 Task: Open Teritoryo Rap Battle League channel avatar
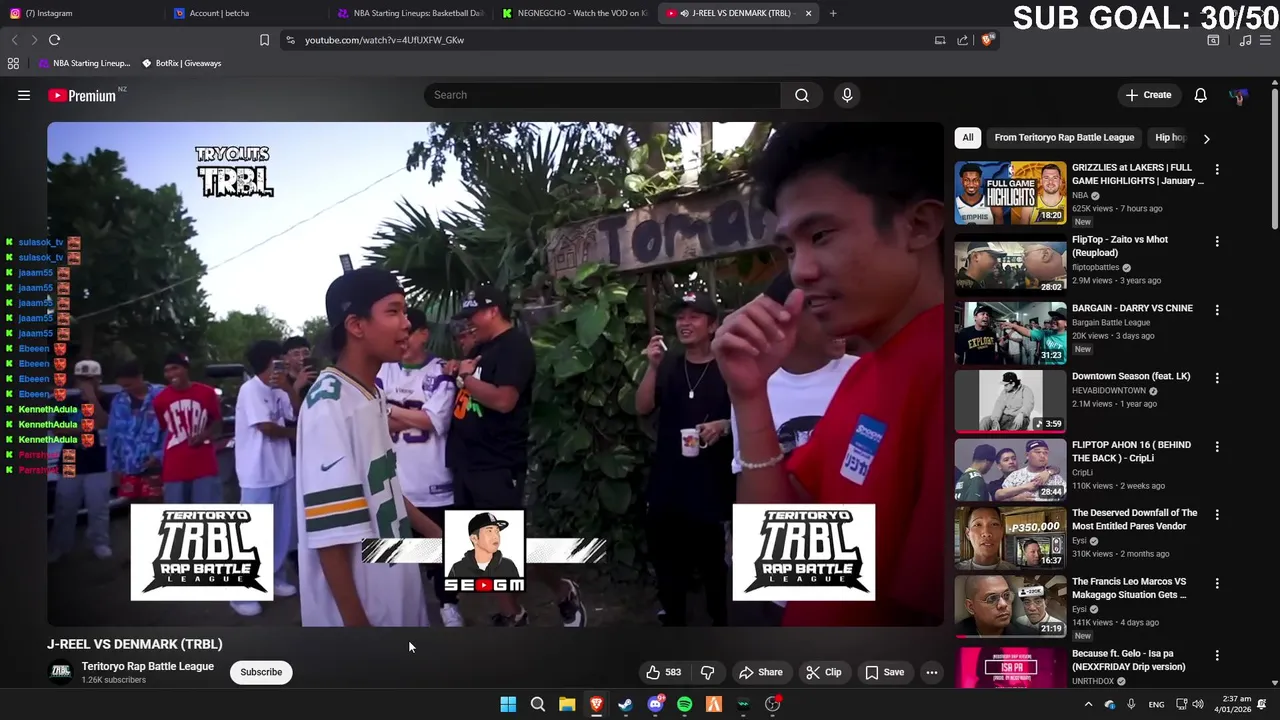point(61,672)
